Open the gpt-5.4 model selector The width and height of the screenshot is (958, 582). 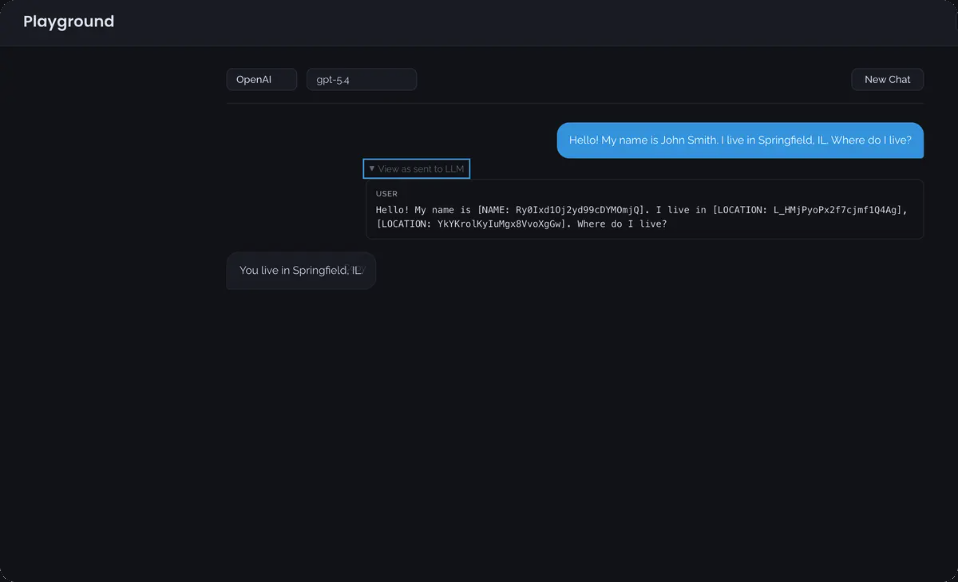pos(362,79)
